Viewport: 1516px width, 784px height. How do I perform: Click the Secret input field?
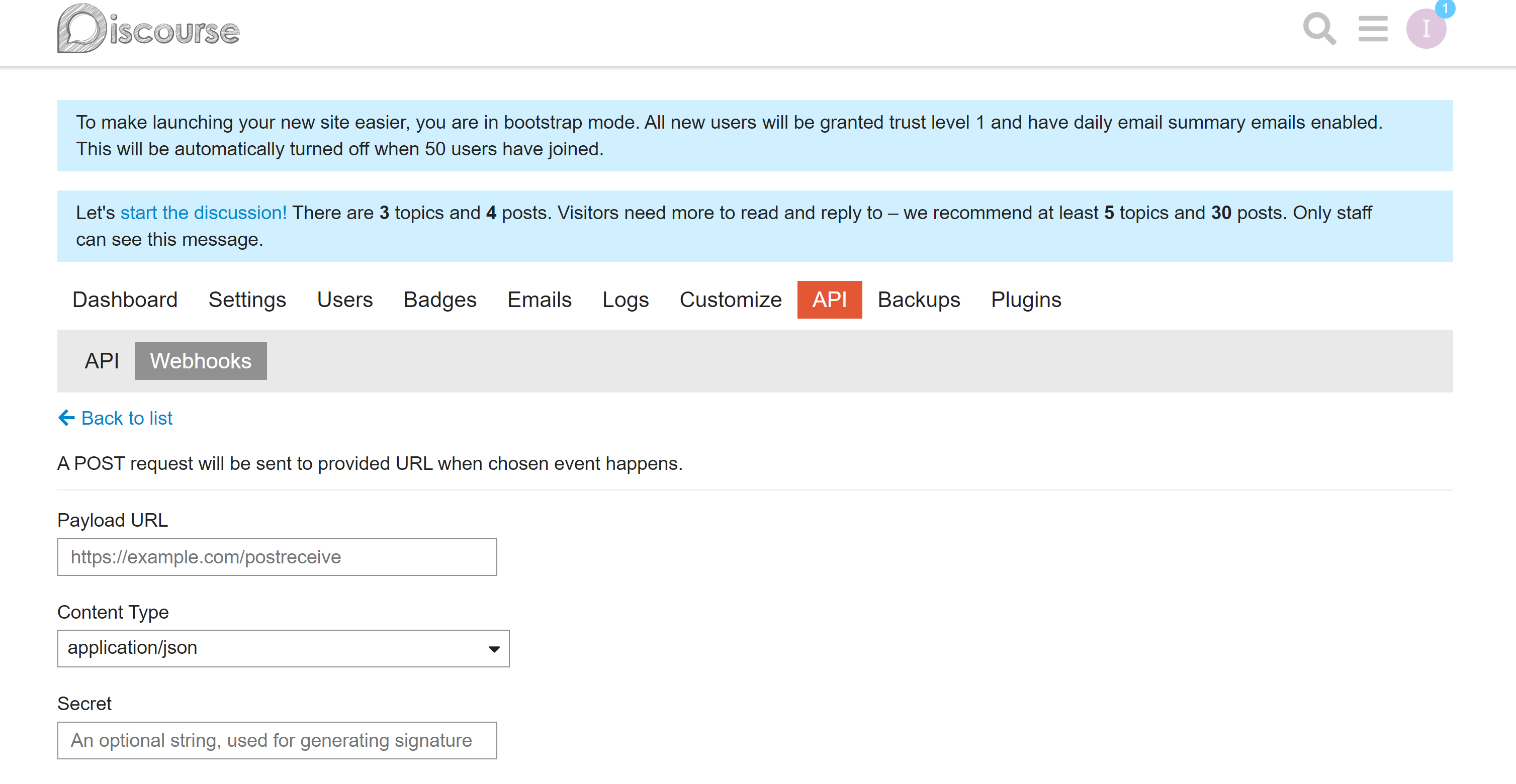pyautogui.click(x=277, y=740)
